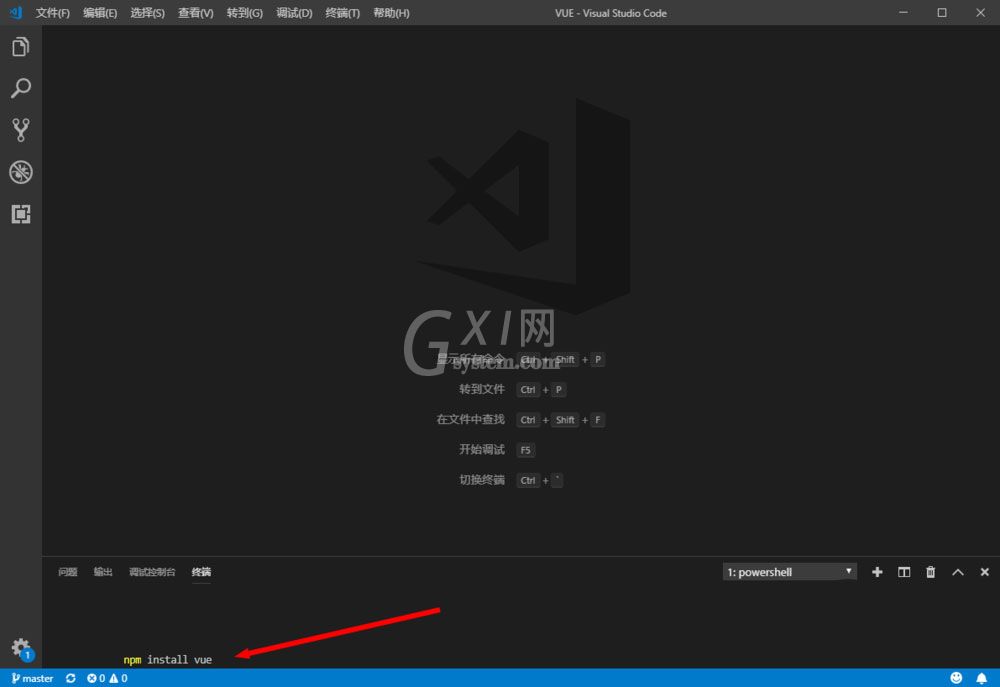Open notifications bell icon
This screenshot has height=687, width=1000.
tap(982, 678)
